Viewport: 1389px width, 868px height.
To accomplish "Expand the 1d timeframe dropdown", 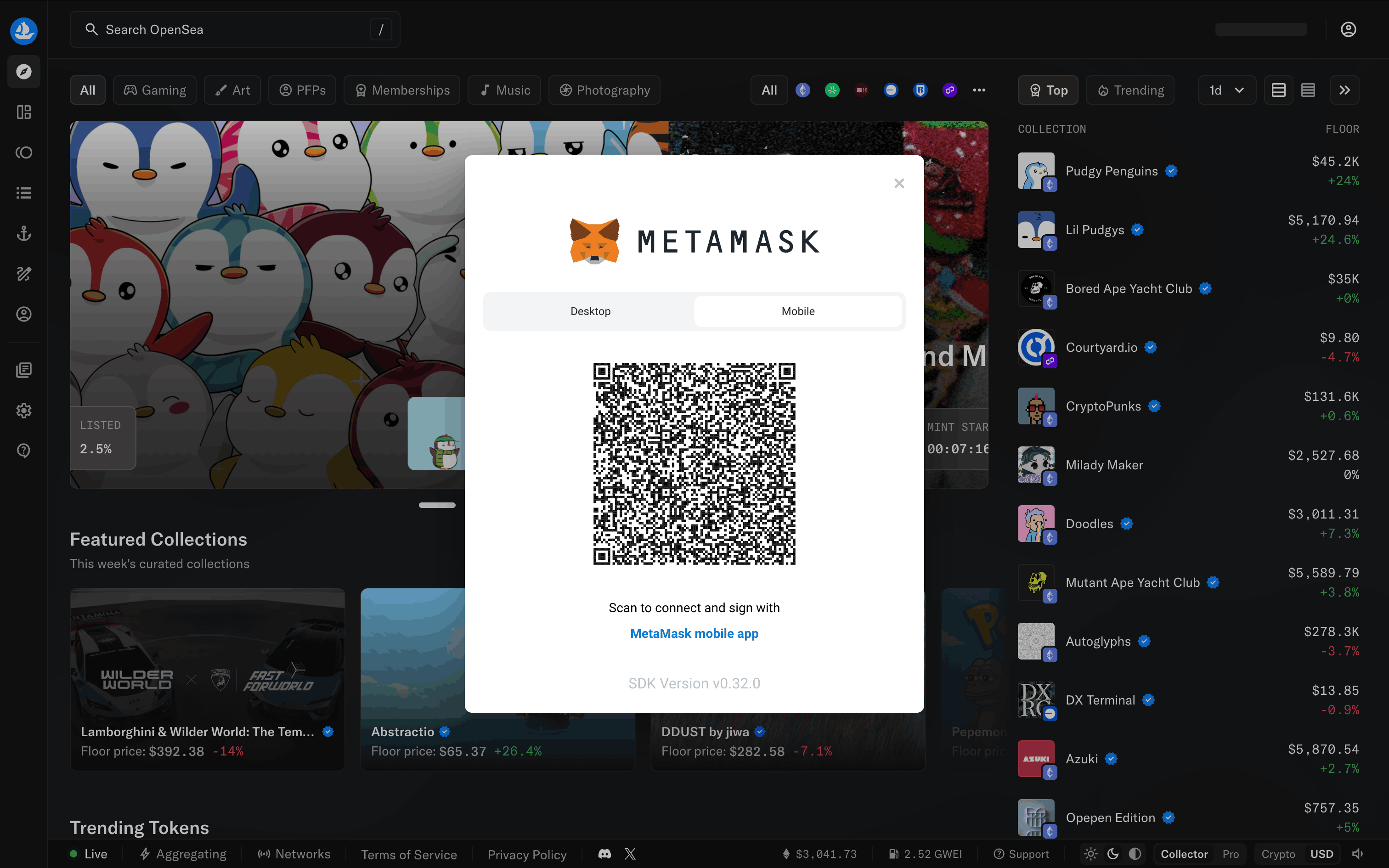I will point(1226,90).
